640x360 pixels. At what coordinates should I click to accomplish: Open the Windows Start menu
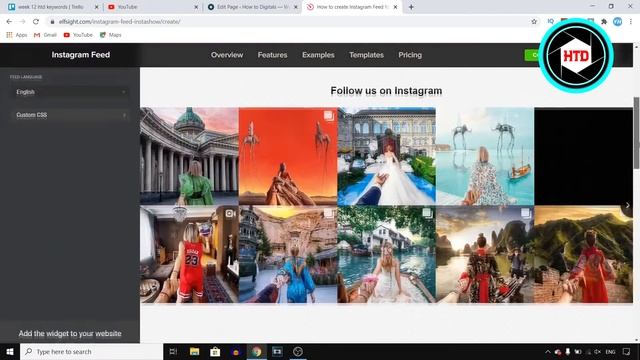pyautogui.click(x=10, y=351)
